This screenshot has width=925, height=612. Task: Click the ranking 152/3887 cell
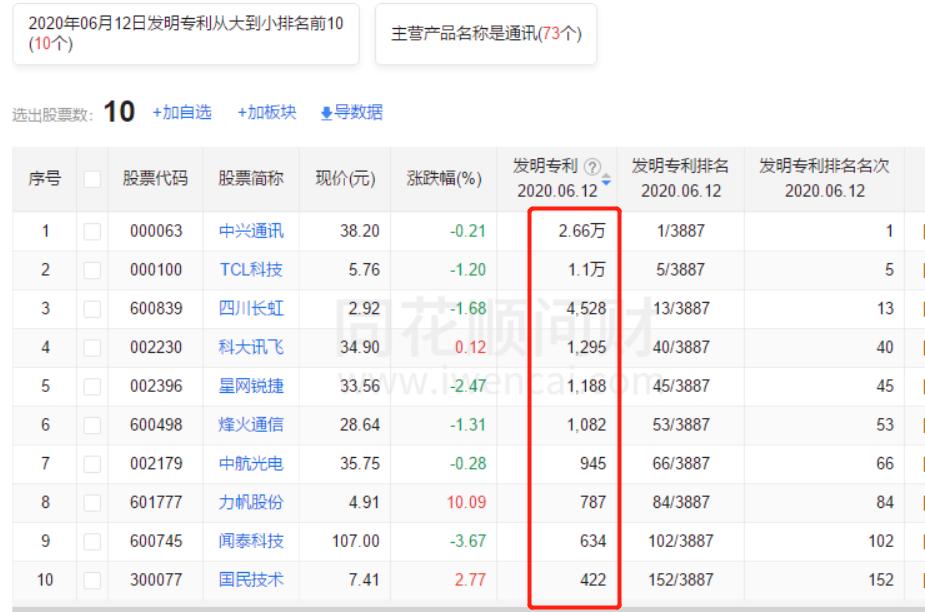coord(681,580)
